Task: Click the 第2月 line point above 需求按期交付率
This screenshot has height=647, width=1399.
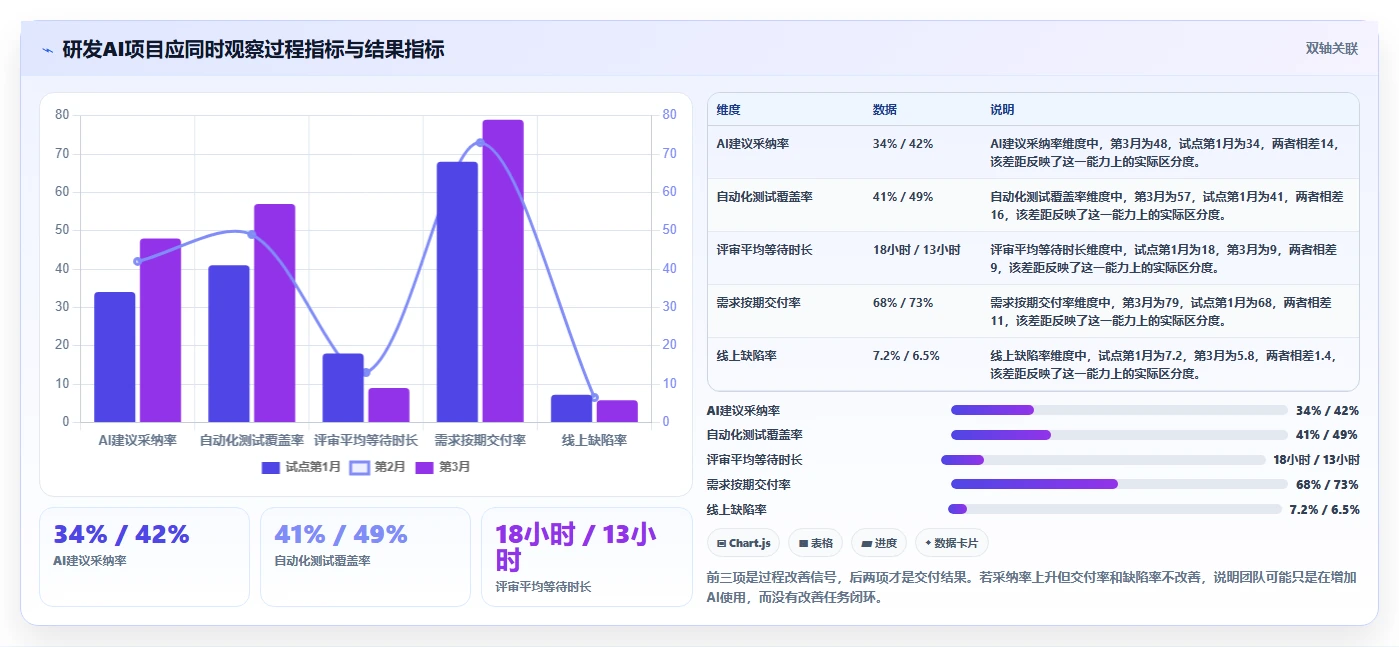Action: point(480,142)
